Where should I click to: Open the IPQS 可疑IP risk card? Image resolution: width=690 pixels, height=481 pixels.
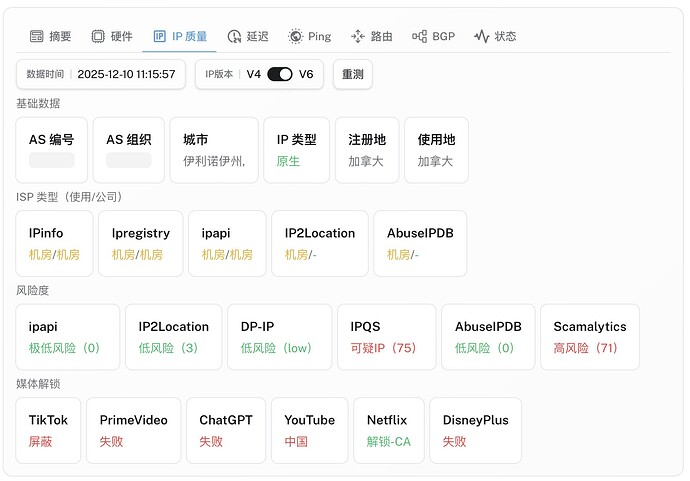[386, 337]
